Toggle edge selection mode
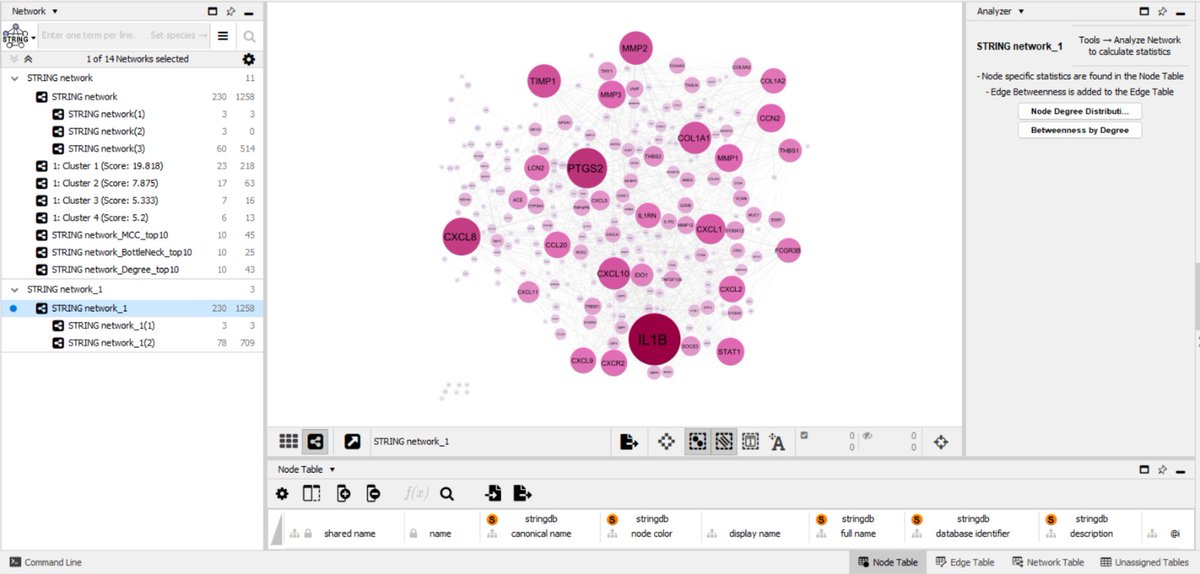The height and width of the screenshot is (574, 1200). pos(724,441)
